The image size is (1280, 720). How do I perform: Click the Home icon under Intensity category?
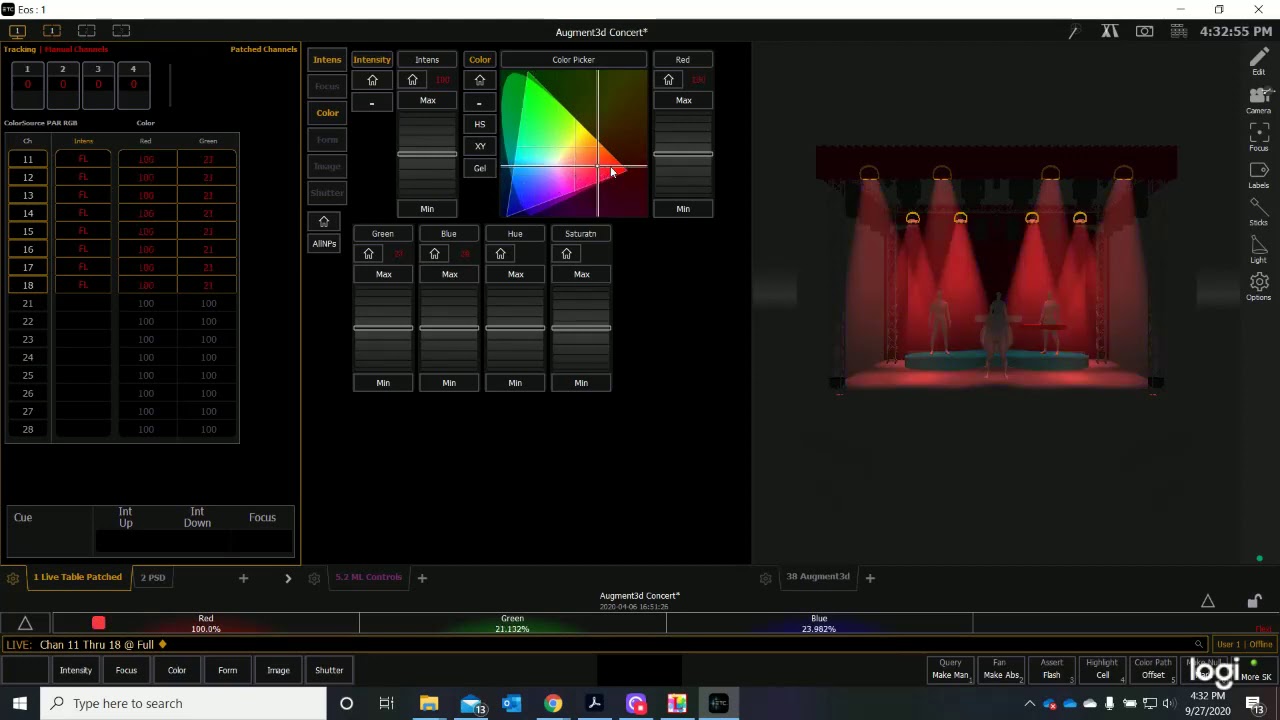372,80
